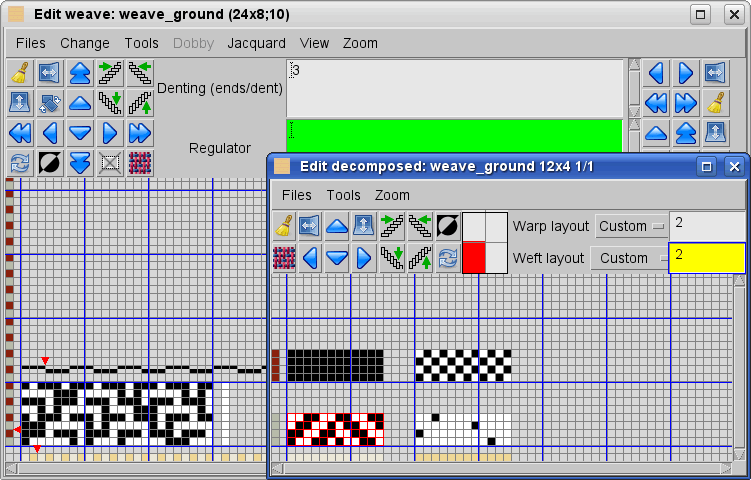Open the Jacquard menu
The height and width of the screenshot is (480, 751).
coord(256,43)
